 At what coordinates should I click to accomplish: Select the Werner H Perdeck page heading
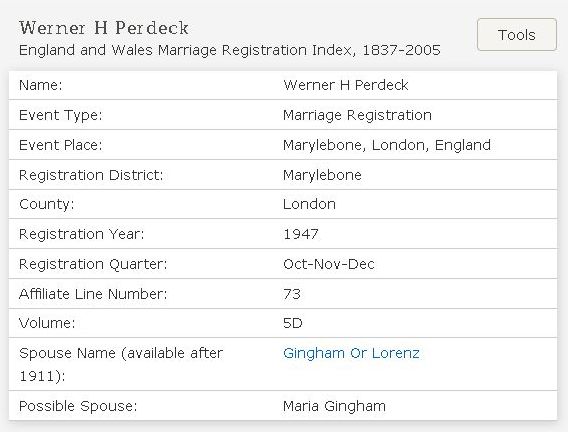[104, 28]
